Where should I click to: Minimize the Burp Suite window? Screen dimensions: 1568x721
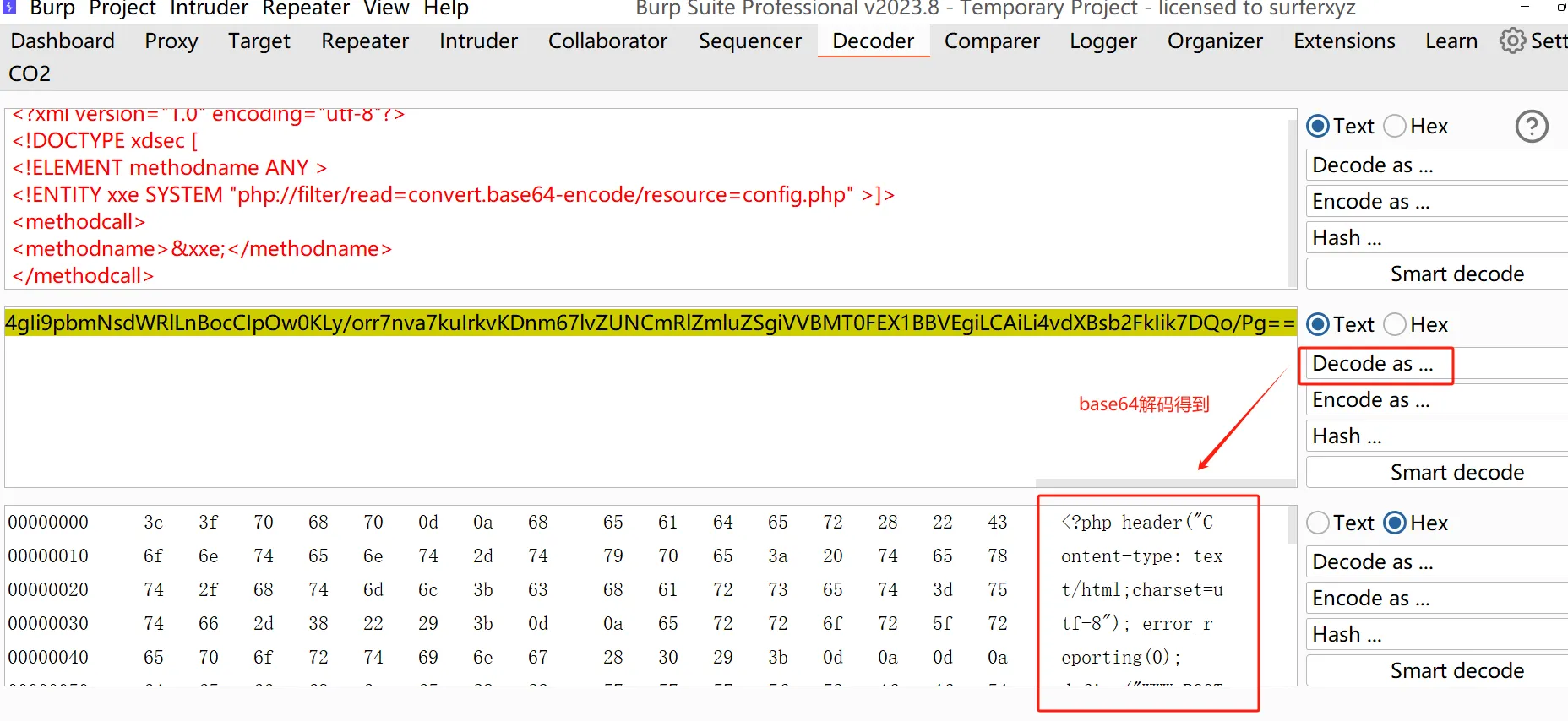tap(1525, 7)
